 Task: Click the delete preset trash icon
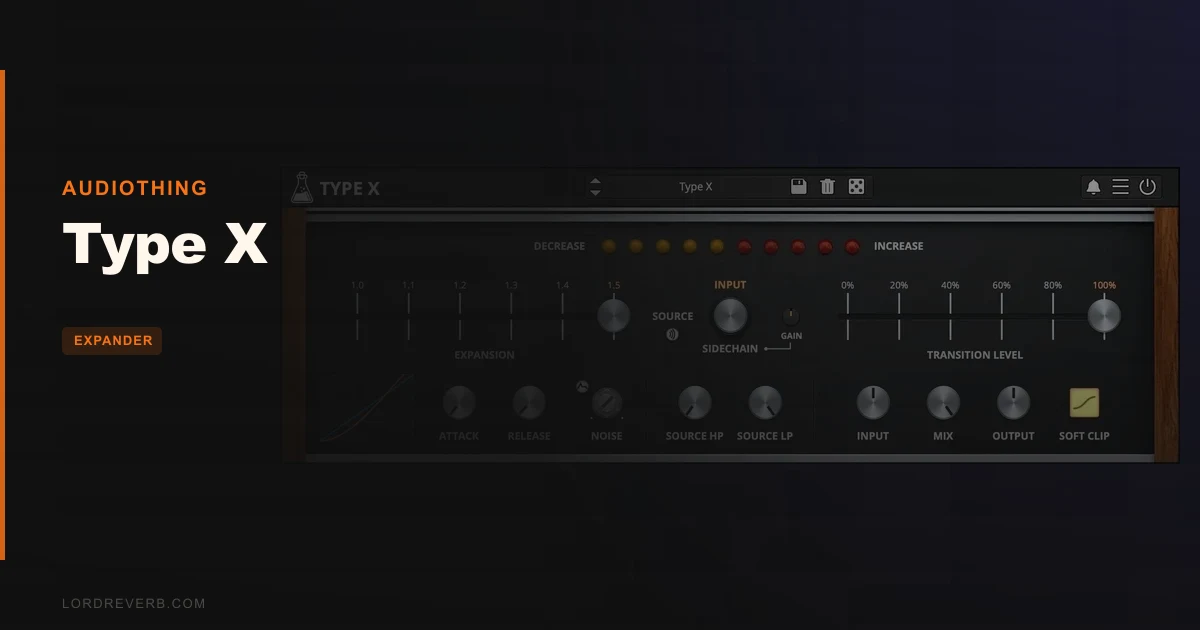pyautogui.click(x=827, y=186)
